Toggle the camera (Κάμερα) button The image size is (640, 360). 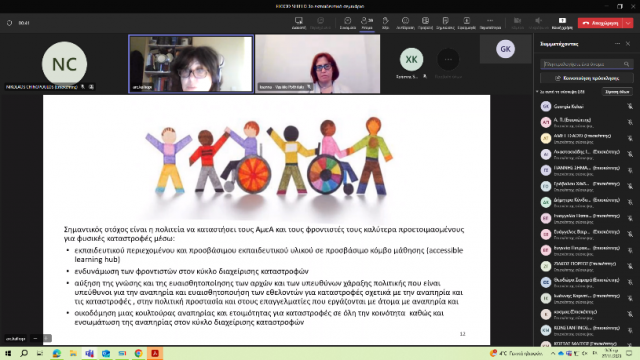(517, 23)
